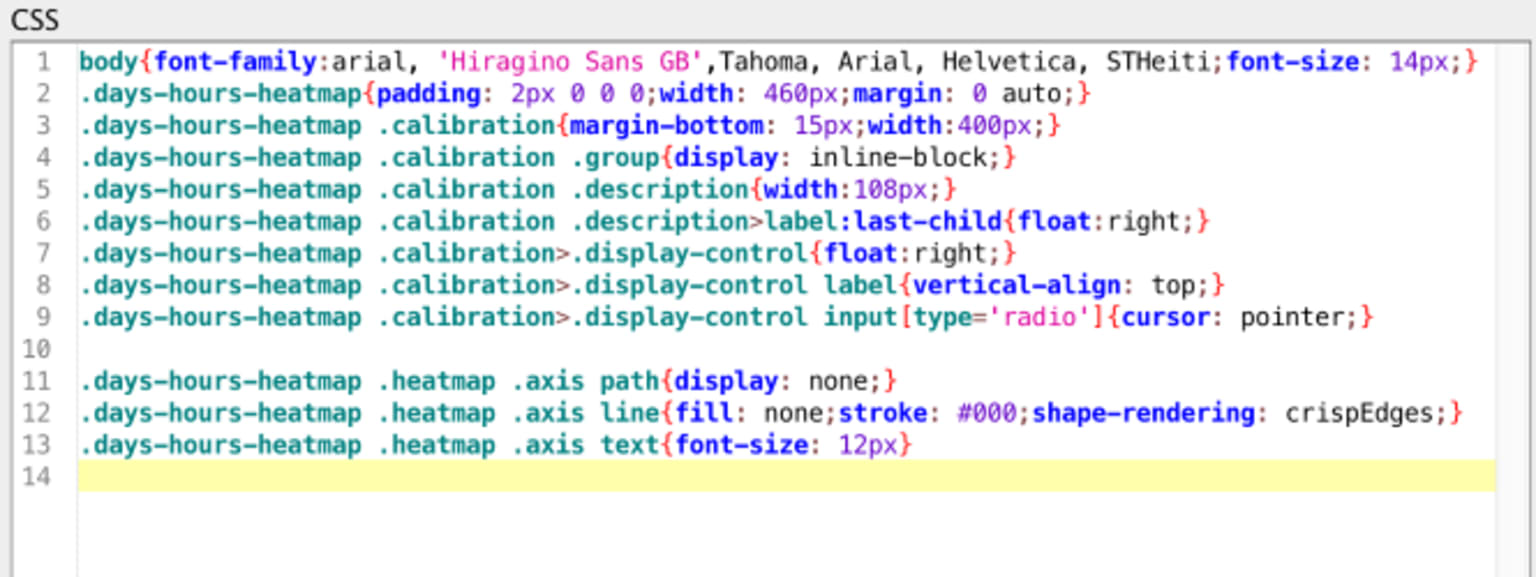Click 'font-size' property on line 1

click(x=1293, y=62)
